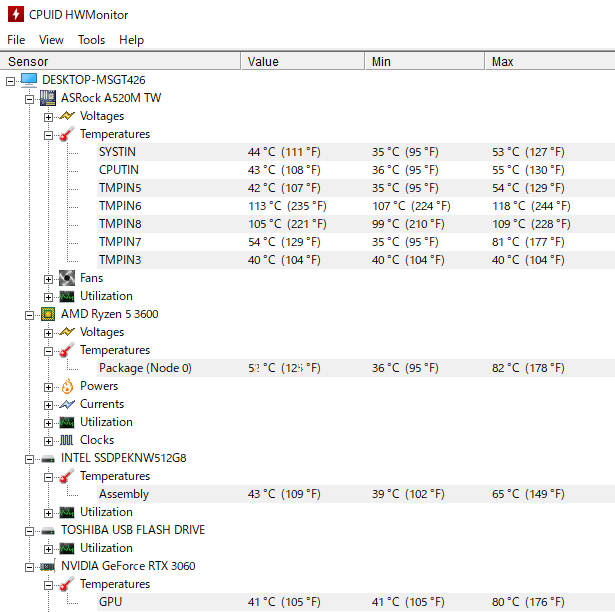Click the Ryzen Temperatures thermometer icon
Image resolution: width=615 pixels, height=612 pixels.
[x=67, y=350]
